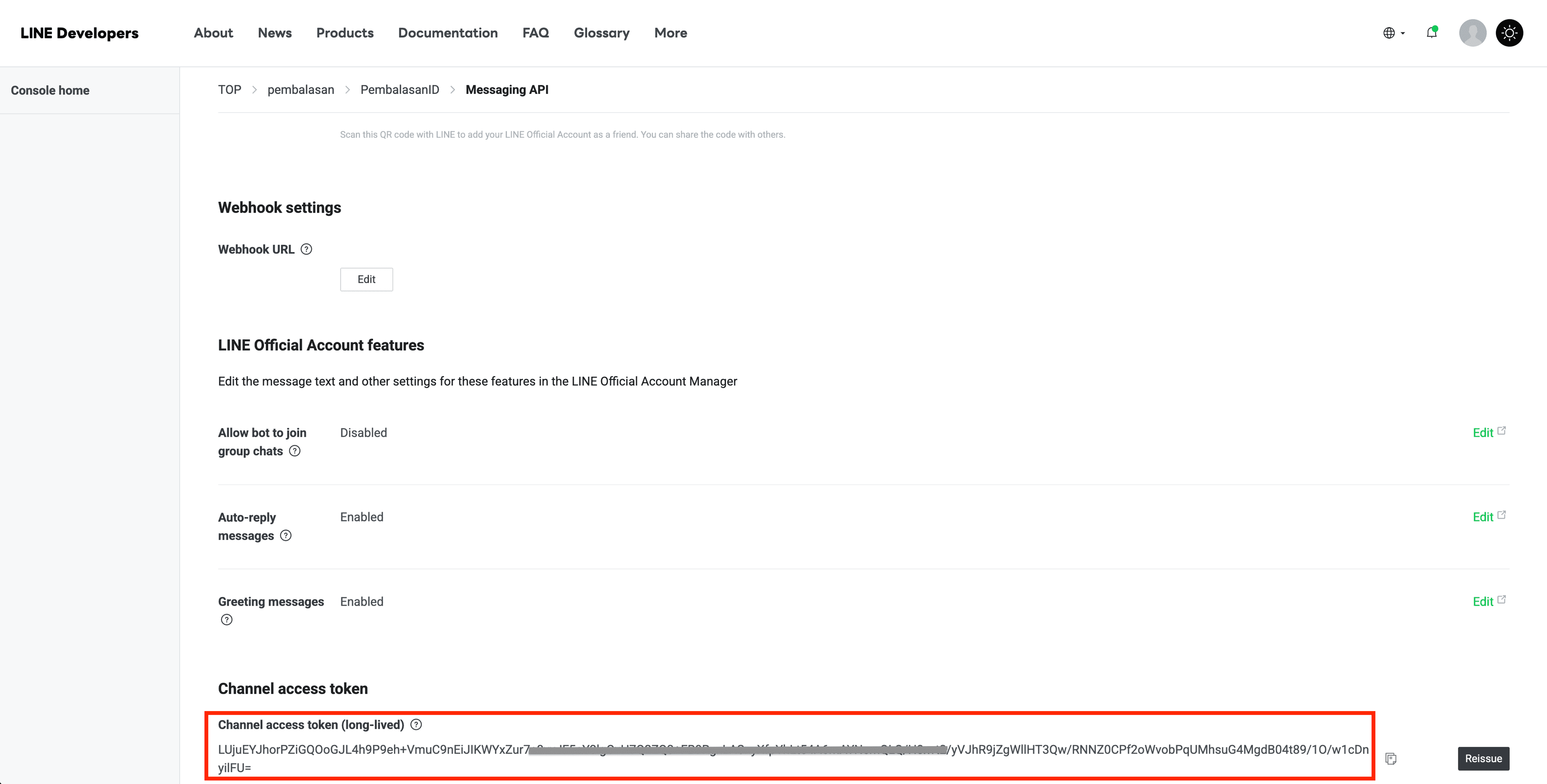Edit the Auto-reply messages setting
The image size is (1547, 784).
point(1489,517)
